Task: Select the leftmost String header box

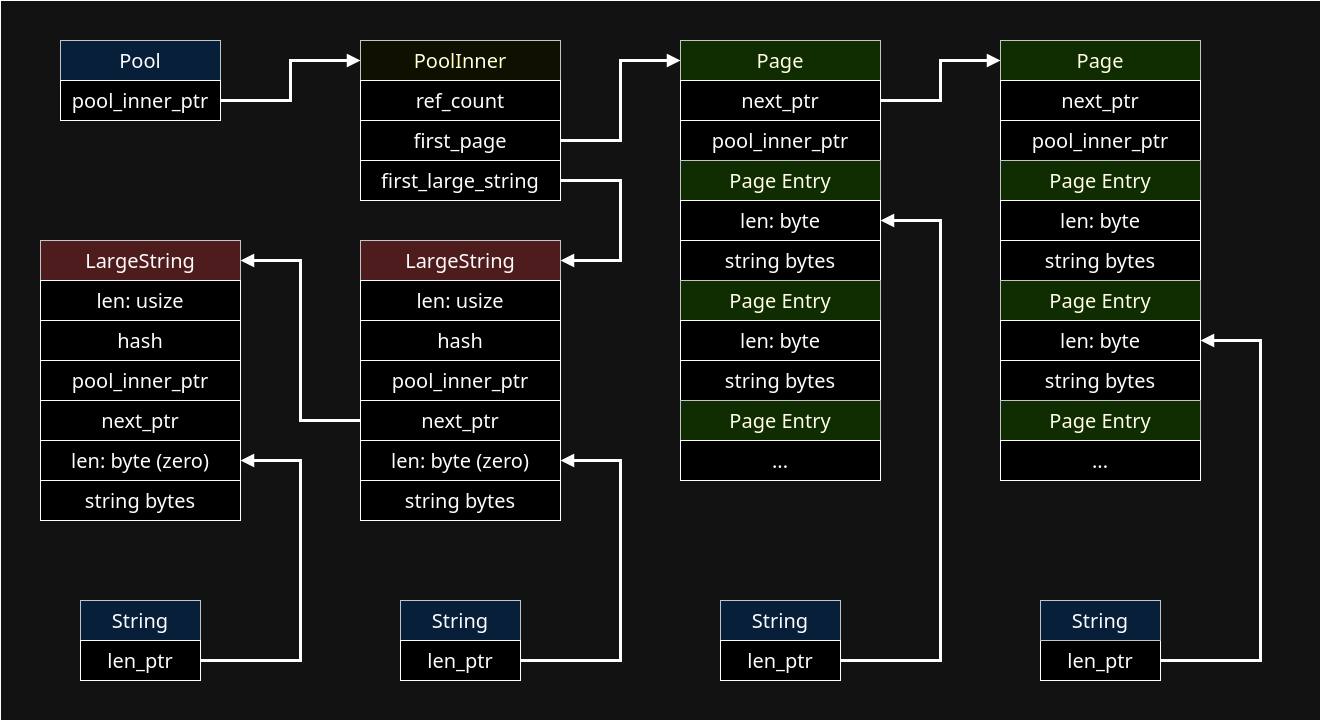Action: coord(140,621)
